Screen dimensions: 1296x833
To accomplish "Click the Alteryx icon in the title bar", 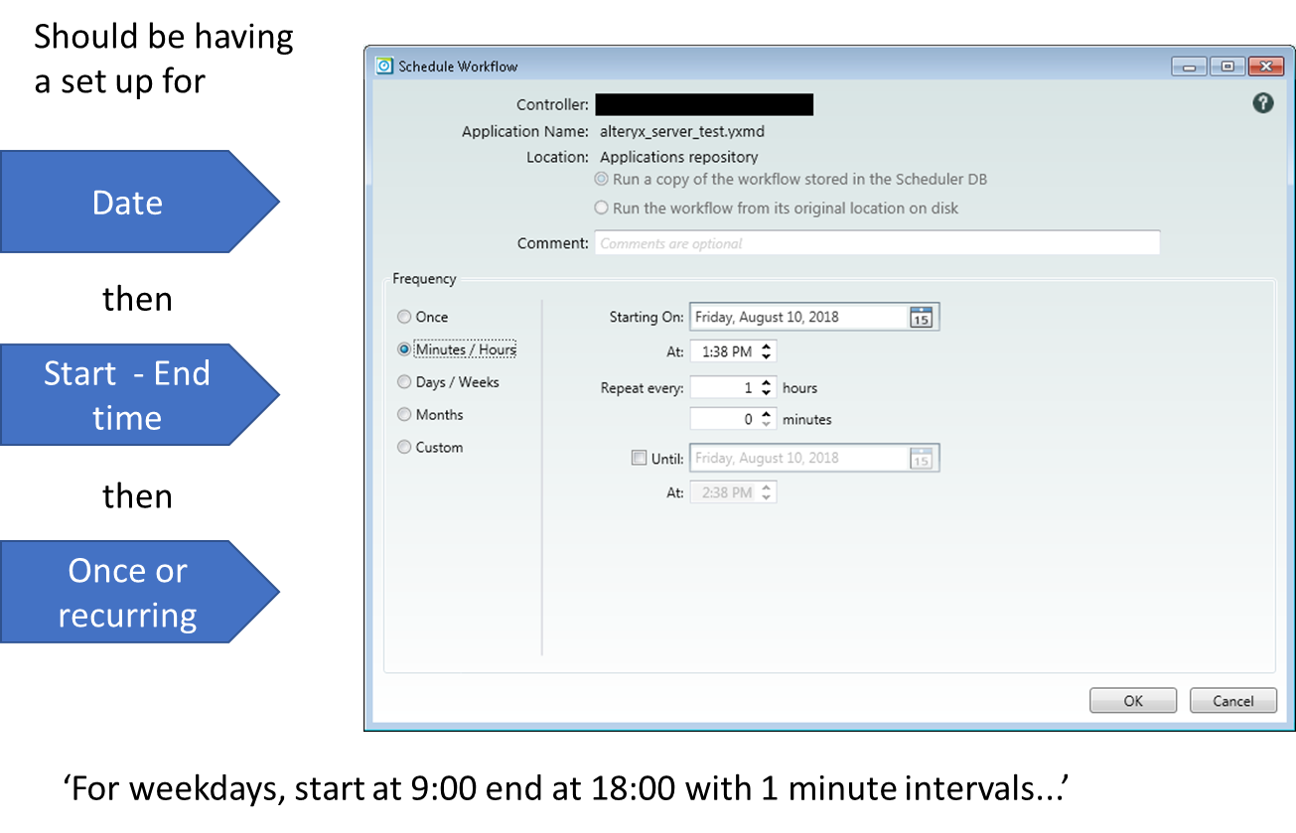I will [x=383, y=65].
